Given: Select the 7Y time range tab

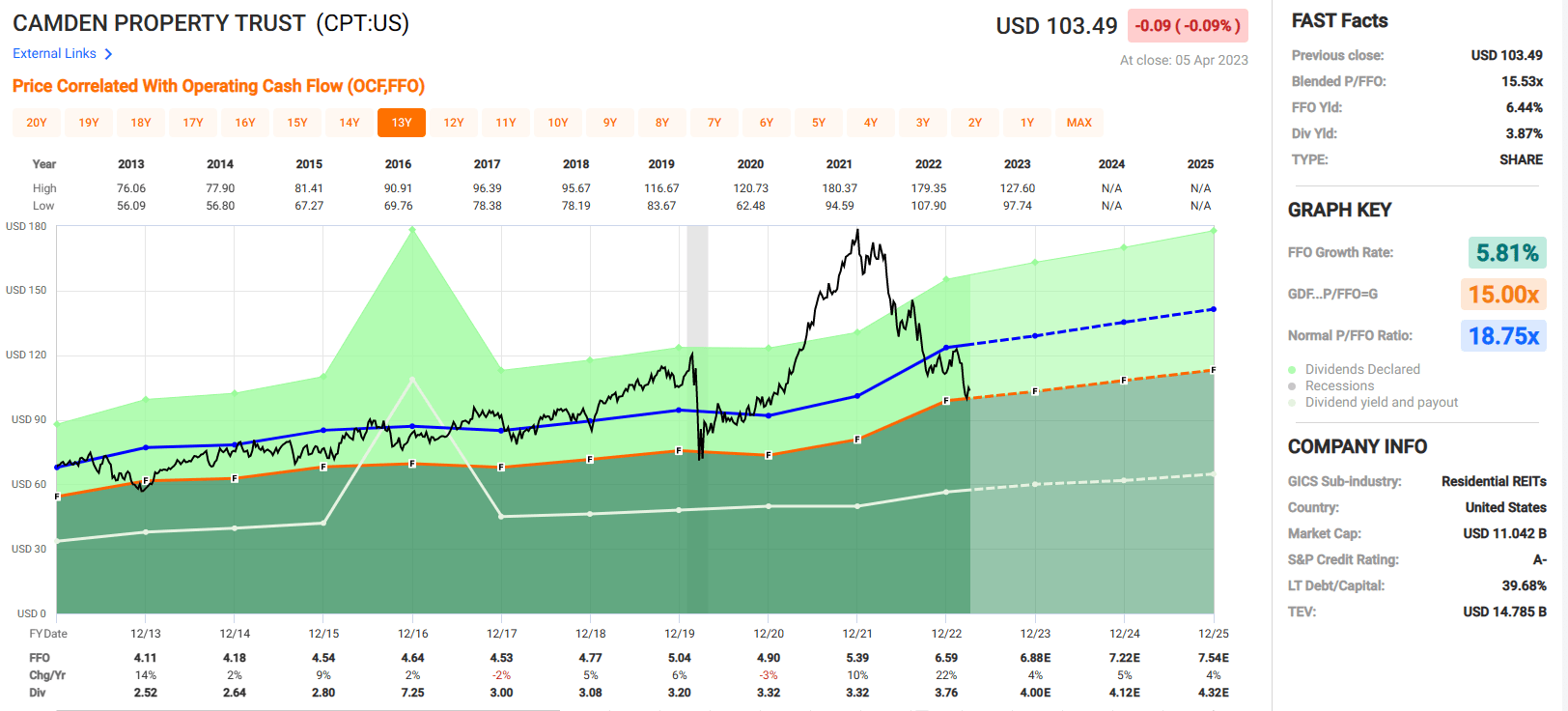Looking at the screenshot, I should [714, 123].
